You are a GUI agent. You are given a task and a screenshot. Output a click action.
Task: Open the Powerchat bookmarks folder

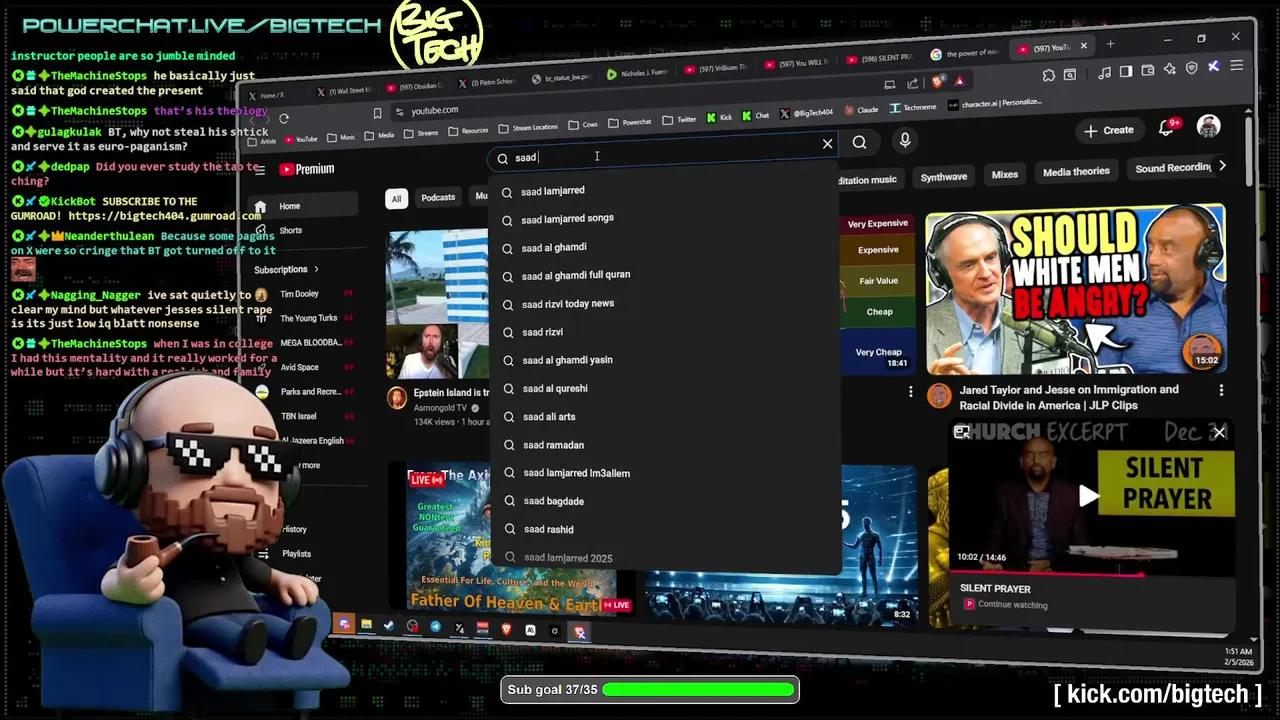point(630,122)
